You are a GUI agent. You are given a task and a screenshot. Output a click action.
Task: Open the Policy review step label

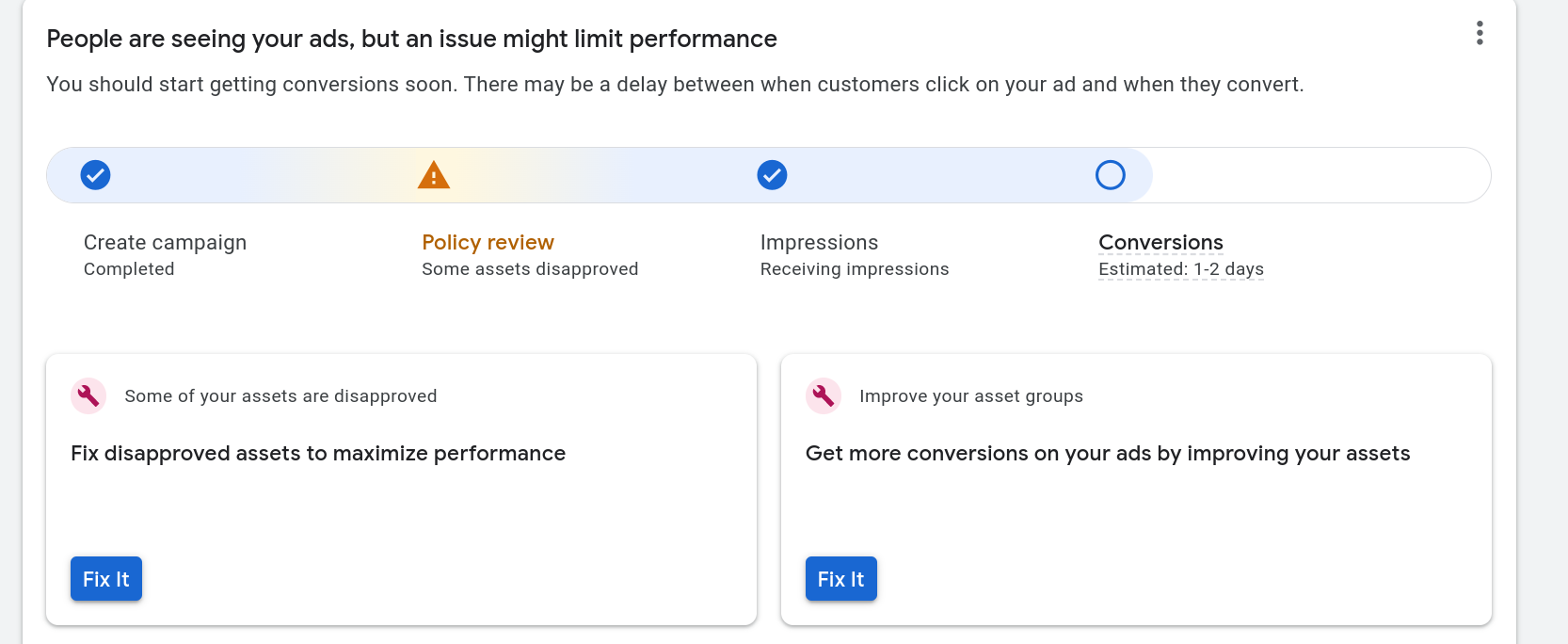[x=488, y=243]
